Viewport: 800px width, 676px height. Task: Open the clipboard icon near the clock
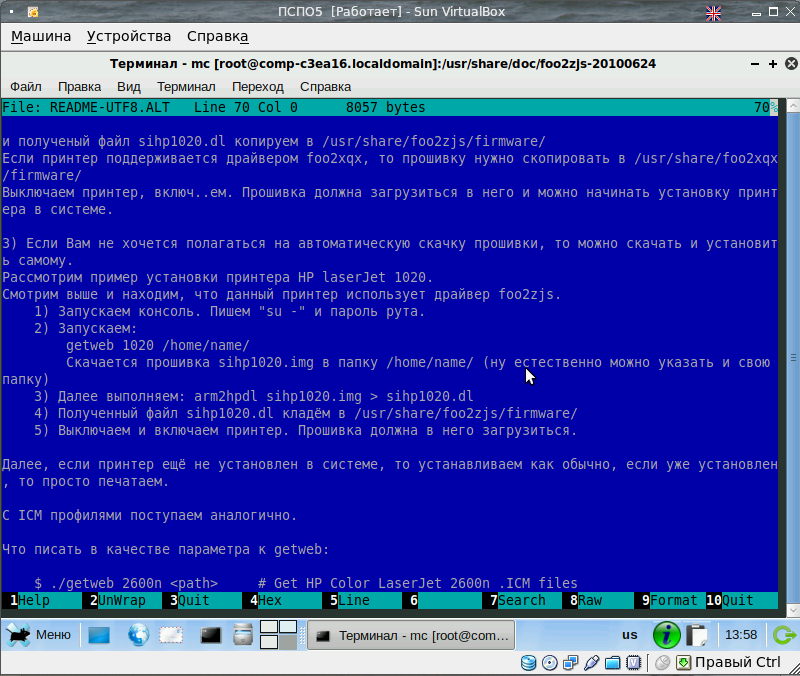pos(697,634)
